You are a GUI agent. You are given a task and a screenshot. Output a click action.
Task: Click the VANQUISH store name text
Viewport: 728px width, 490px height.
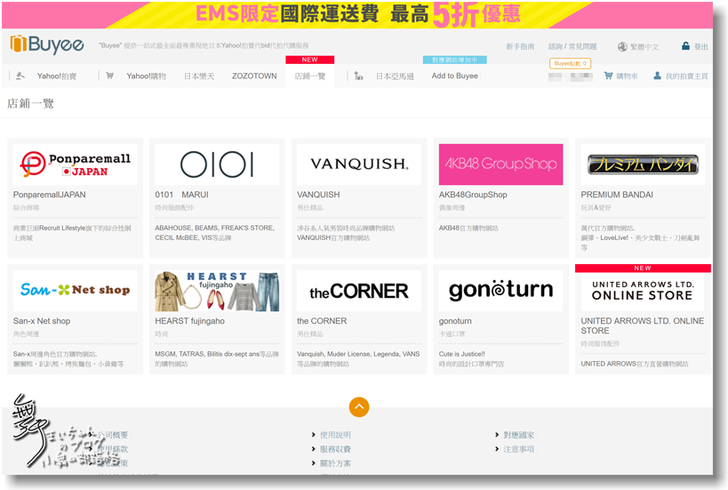pos(318,195)
